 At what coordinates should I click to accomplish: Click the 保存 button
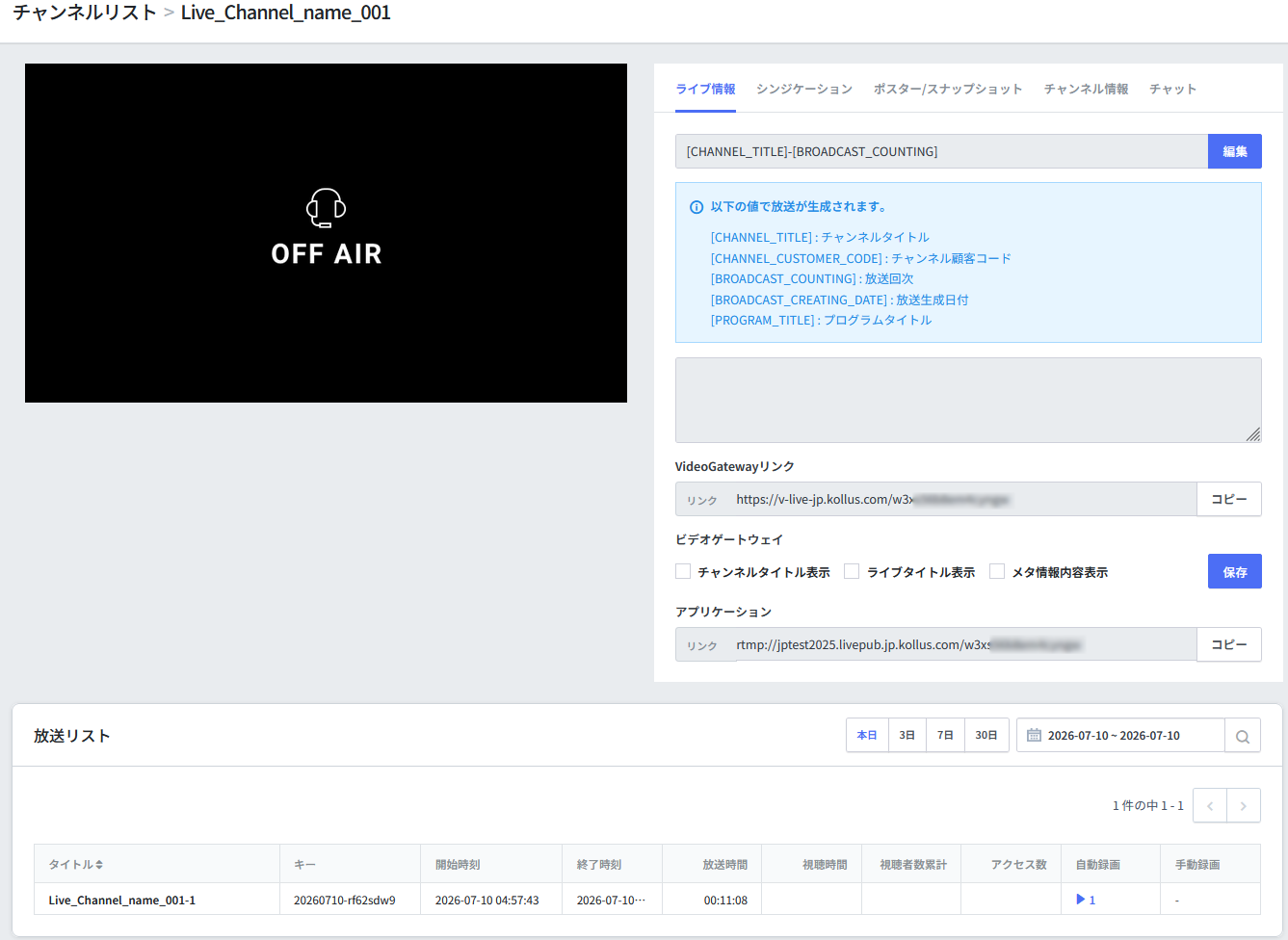[1235, 571]
